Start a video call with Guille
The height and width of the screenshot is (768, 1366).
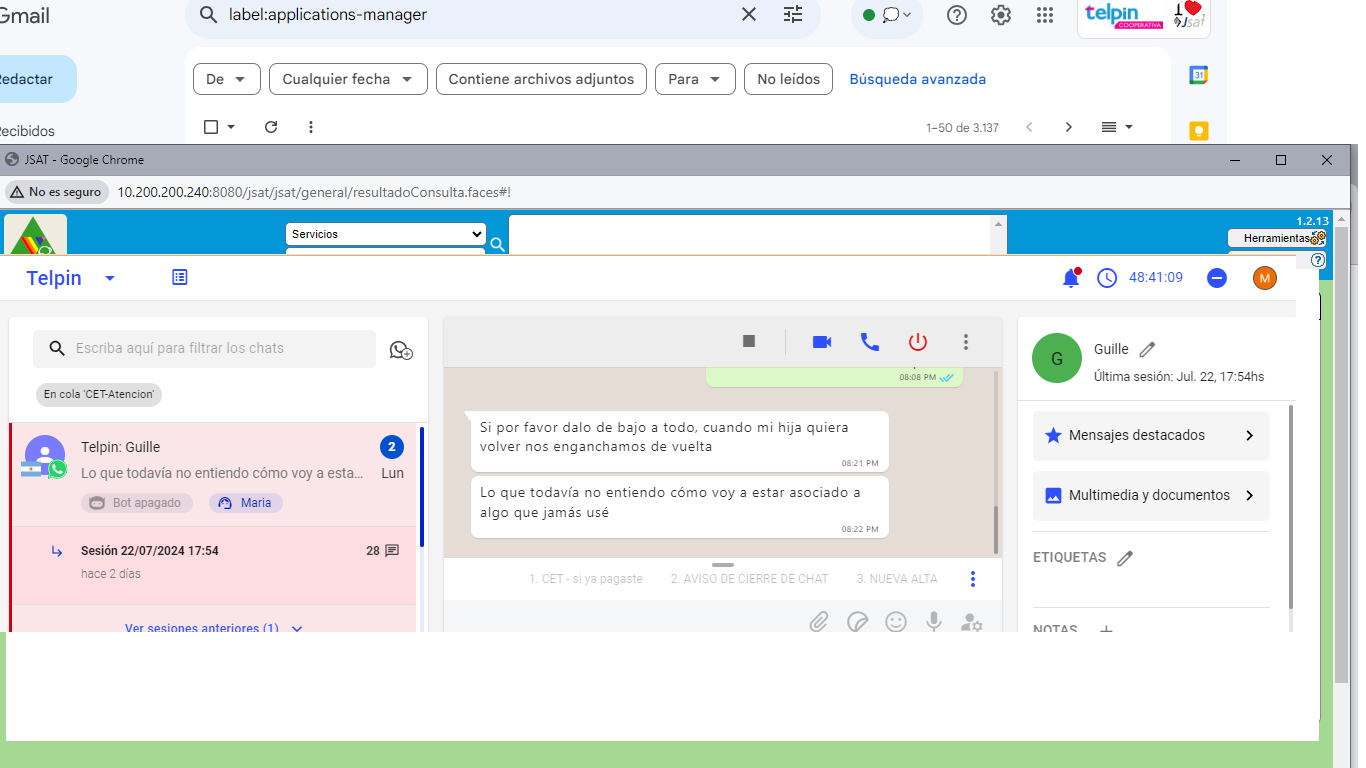[x=822, y=342]
